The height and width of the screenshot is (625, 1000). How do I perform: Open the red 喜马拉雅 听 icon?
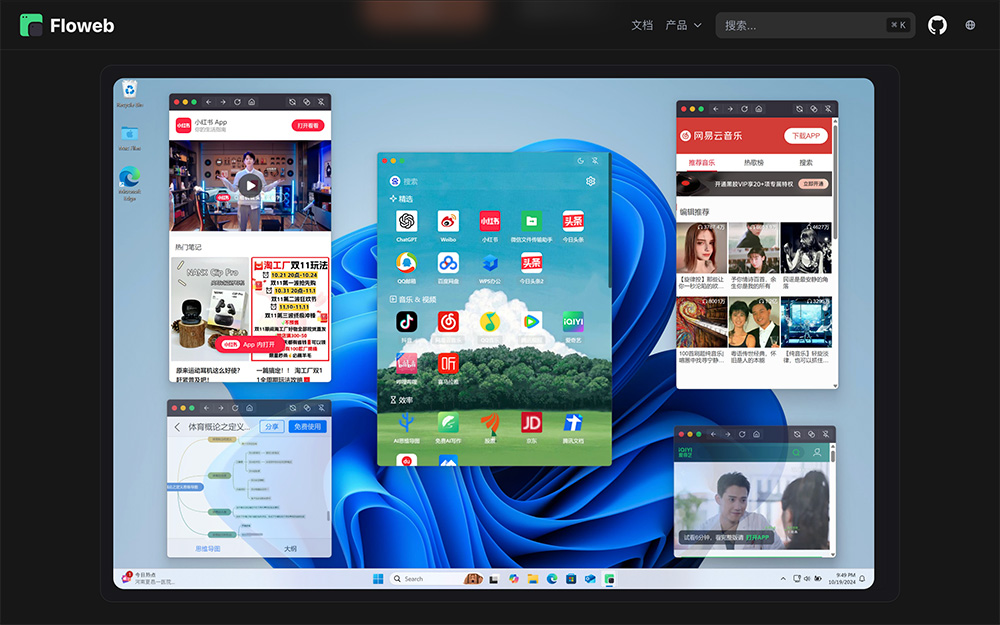tap(448, 364)
